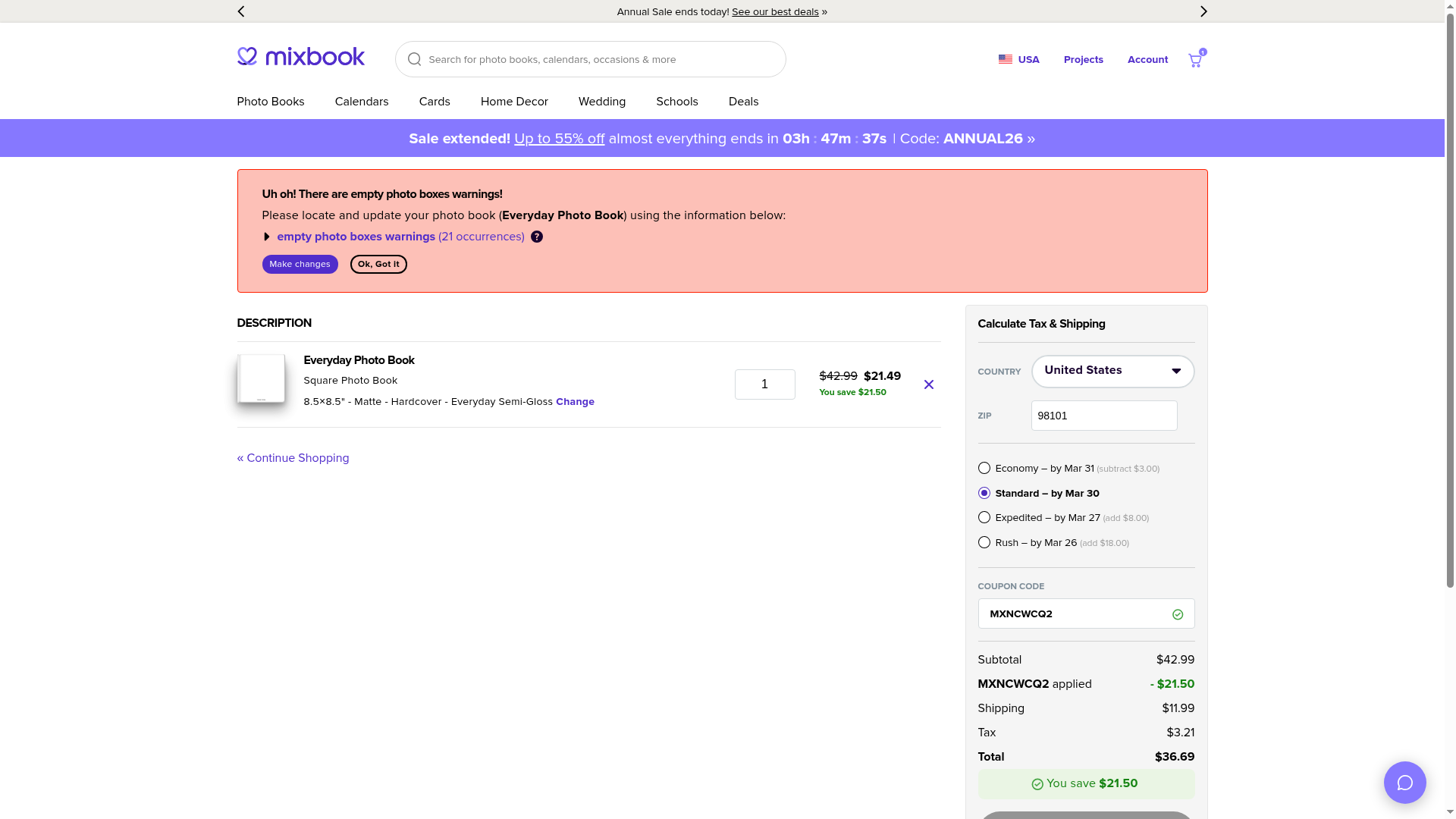The image size is (1456, 819).
Task: Open the Photo Books menu
Action: pos(270,102)
